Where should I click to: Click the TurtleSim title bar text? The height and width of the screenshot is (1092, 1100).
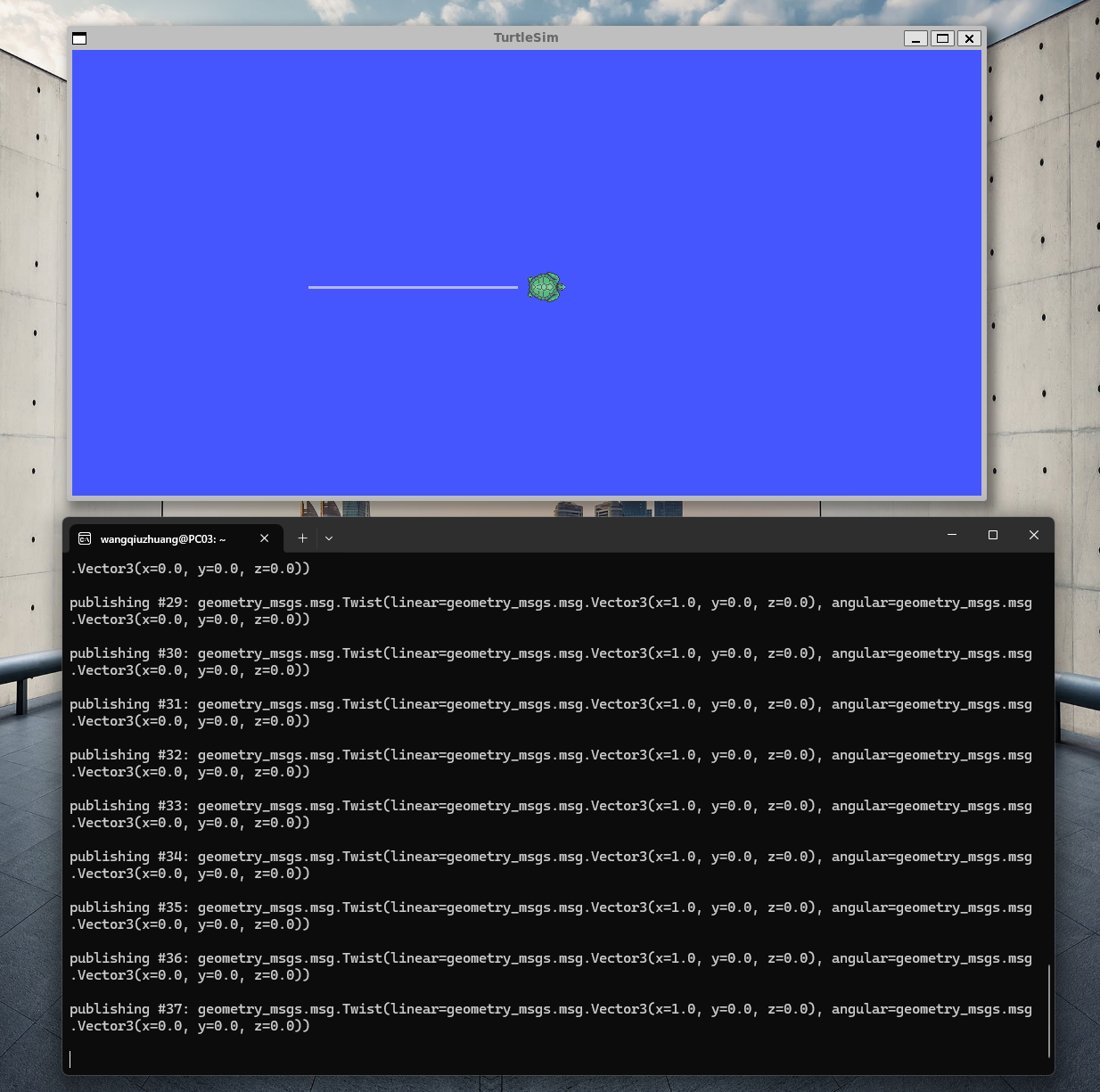pos(526,37)
